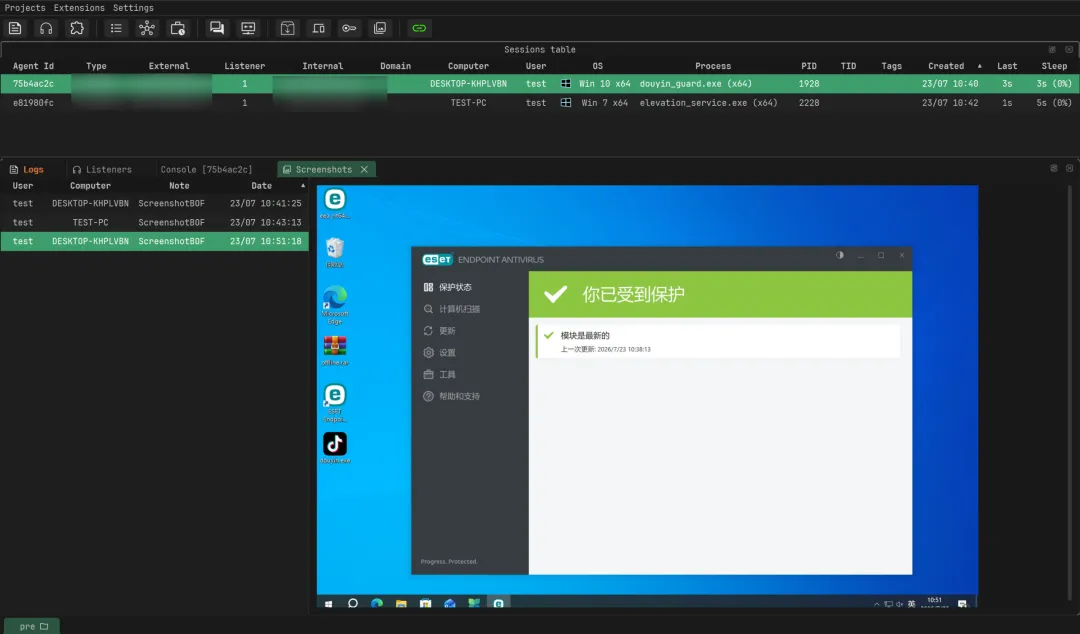Image resolution: width=1080 pixels, height=634 pixels.
Task: Open the Settings menu
Action: click(133, 8)
